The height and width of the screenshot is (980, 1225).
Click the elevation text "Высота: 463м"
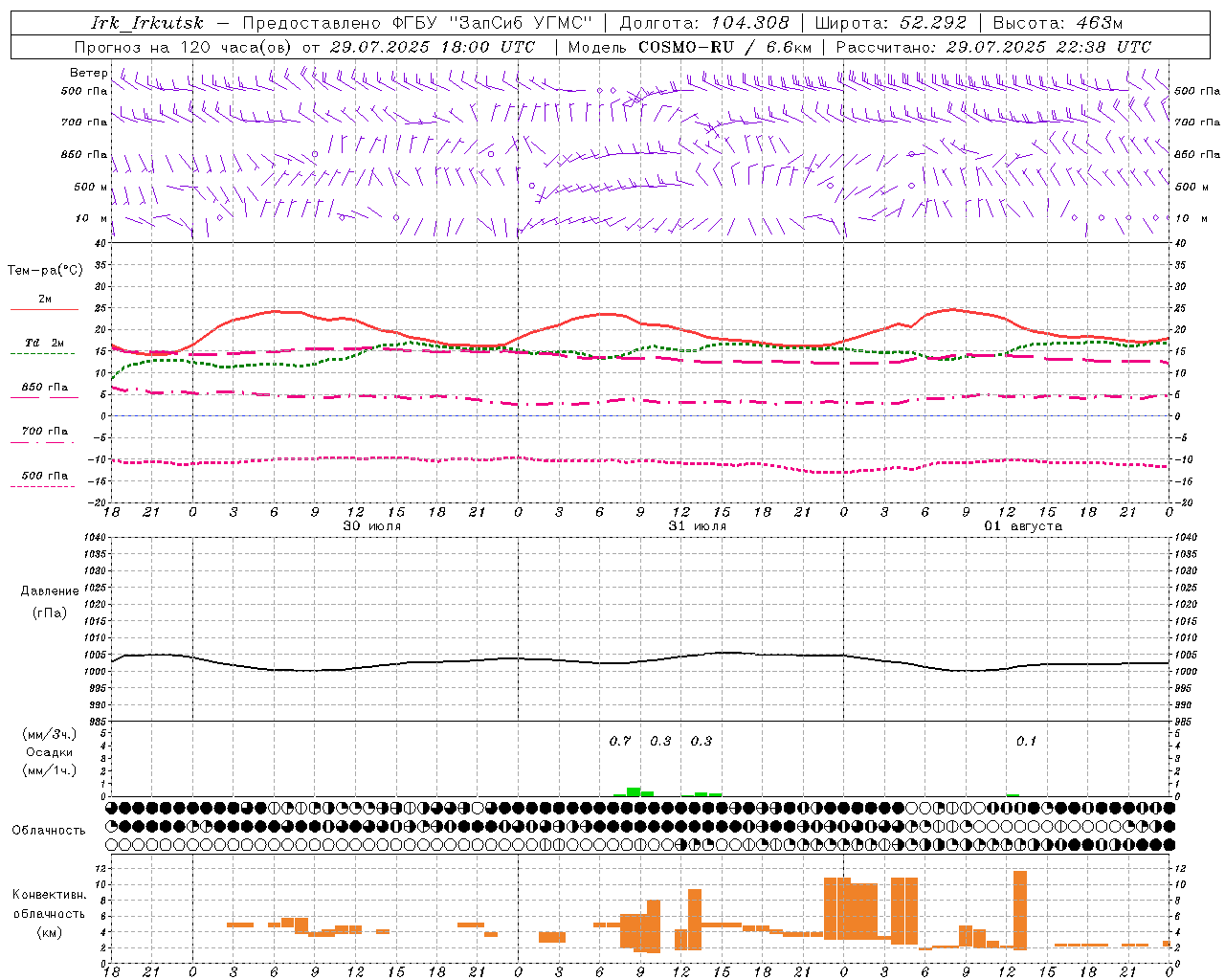click(1058, 23)
